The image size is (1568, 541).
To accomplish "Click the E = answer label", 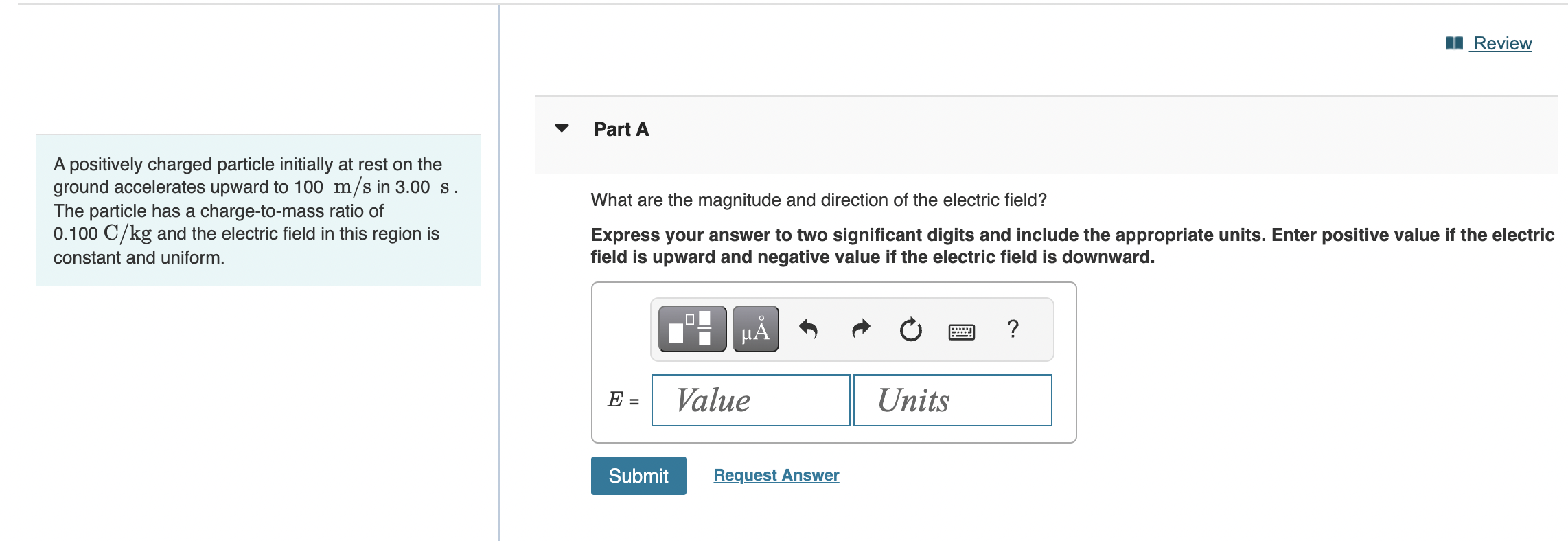I will 622,400.
